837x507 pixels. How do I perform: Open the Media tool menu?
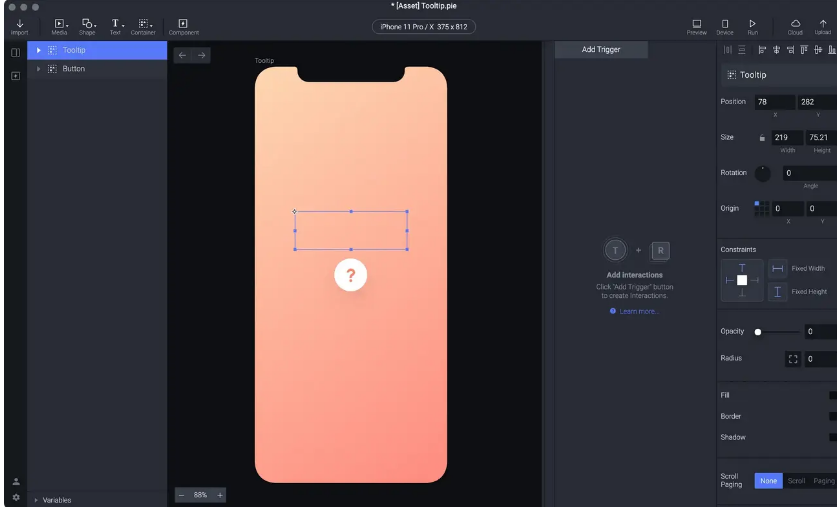click(x=60, y=27)
